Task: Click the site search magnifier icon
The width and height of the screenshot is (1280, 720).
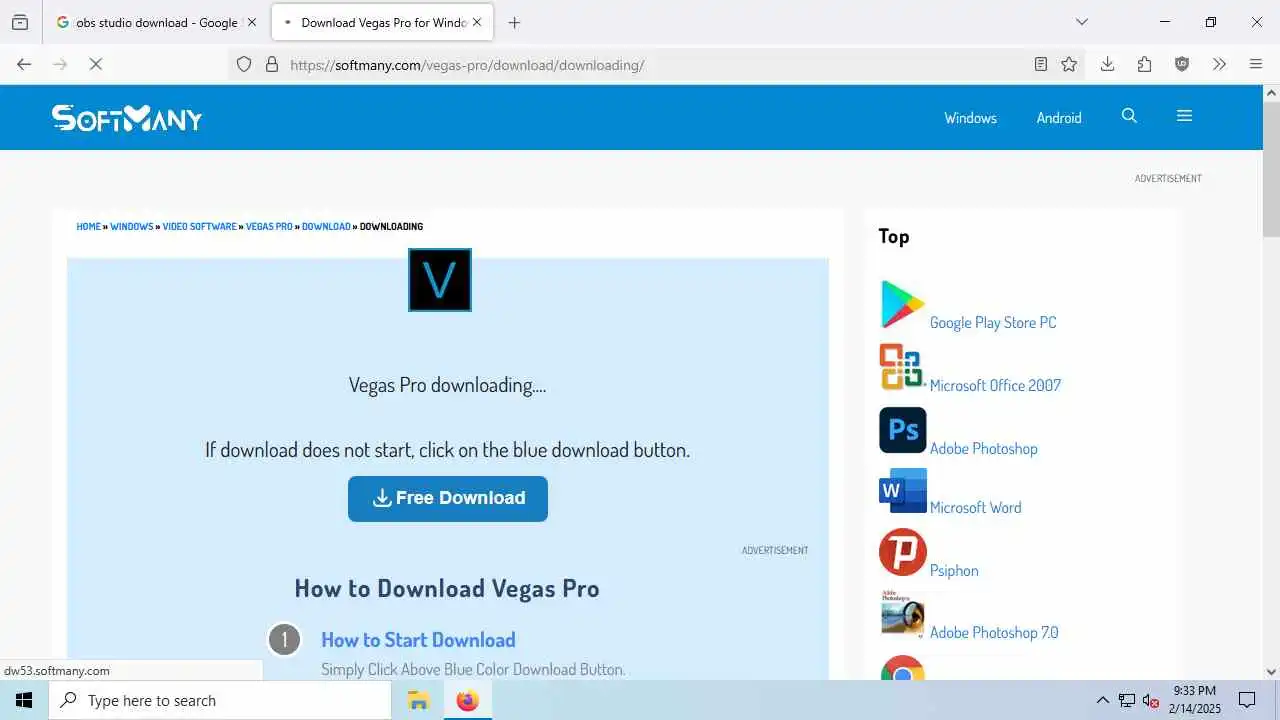Action: pyautogui.click(x=1129, y=116)
